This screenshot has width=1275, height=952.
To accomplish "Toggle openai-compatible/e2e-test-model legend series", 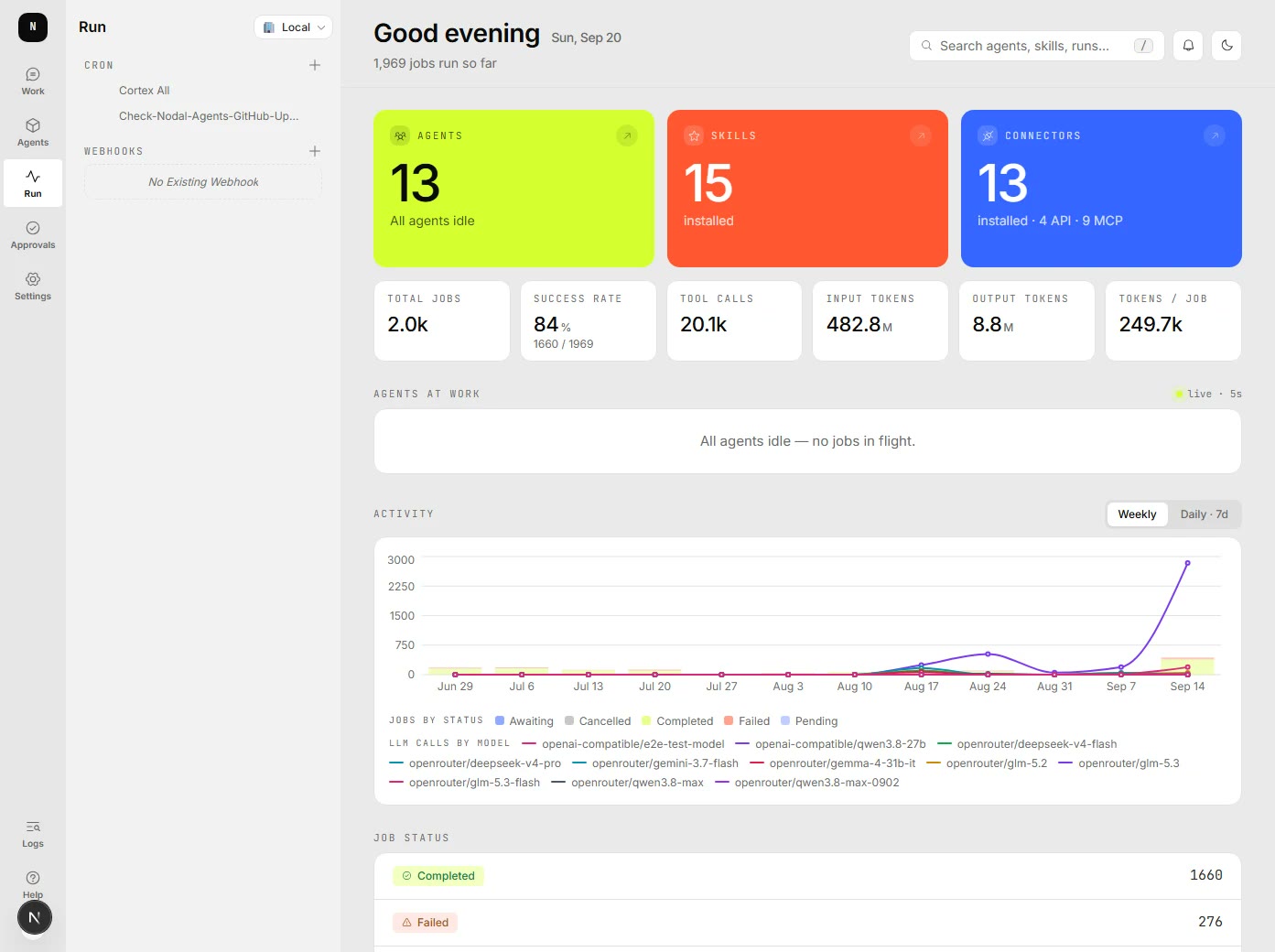I will (x=622, y=744).
